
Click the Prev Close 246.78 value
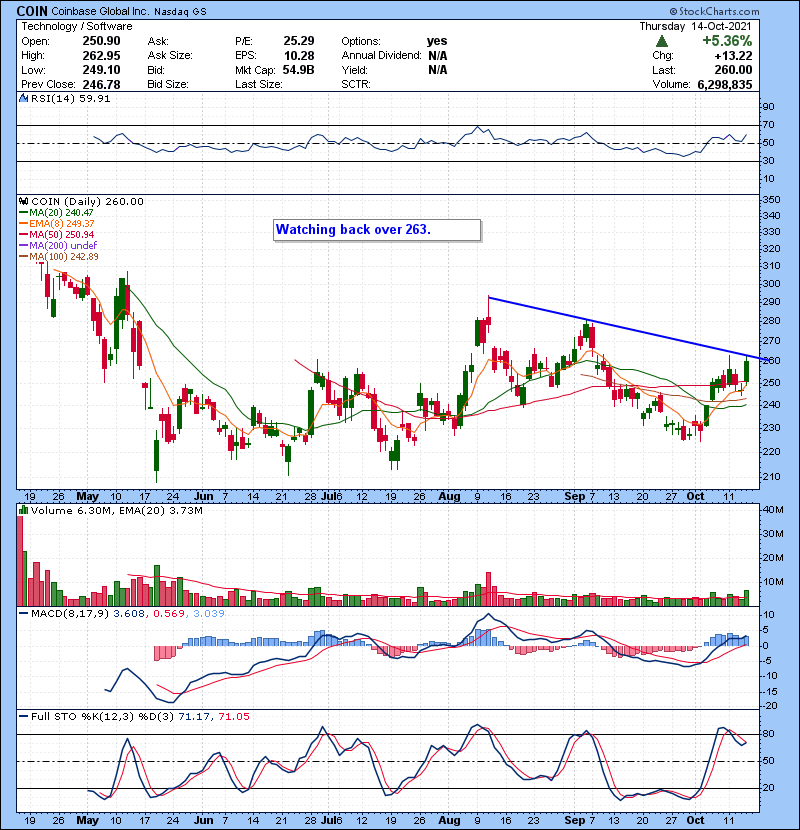(101, 85)
